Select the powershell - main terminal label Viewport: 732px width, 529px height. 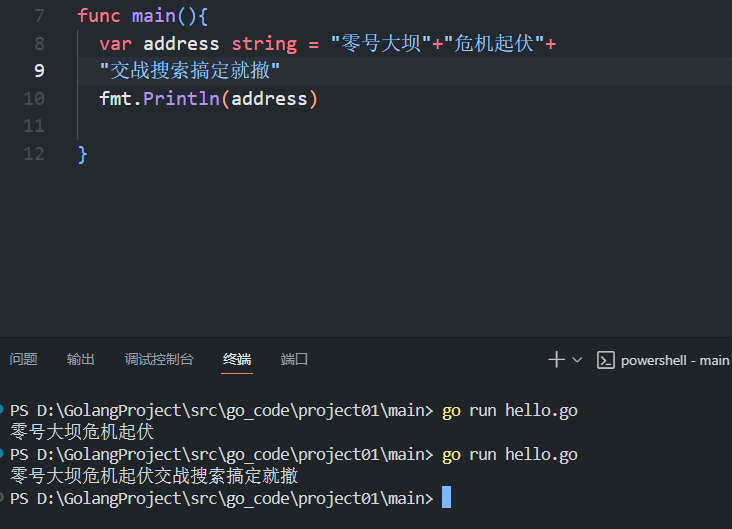tap(674, 360)
